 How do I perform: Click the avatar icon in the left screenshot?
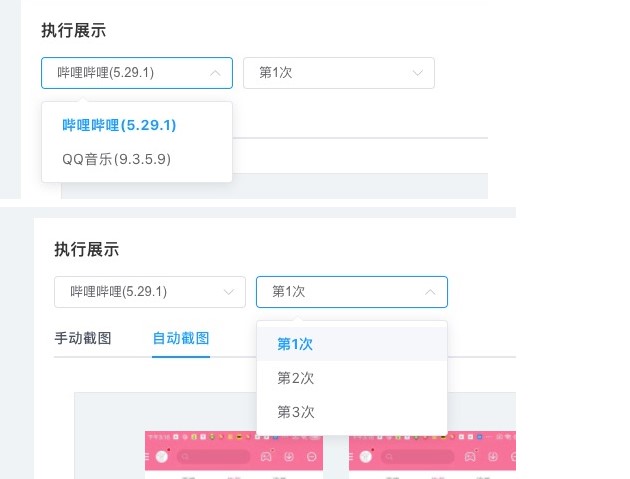(165, 457)
